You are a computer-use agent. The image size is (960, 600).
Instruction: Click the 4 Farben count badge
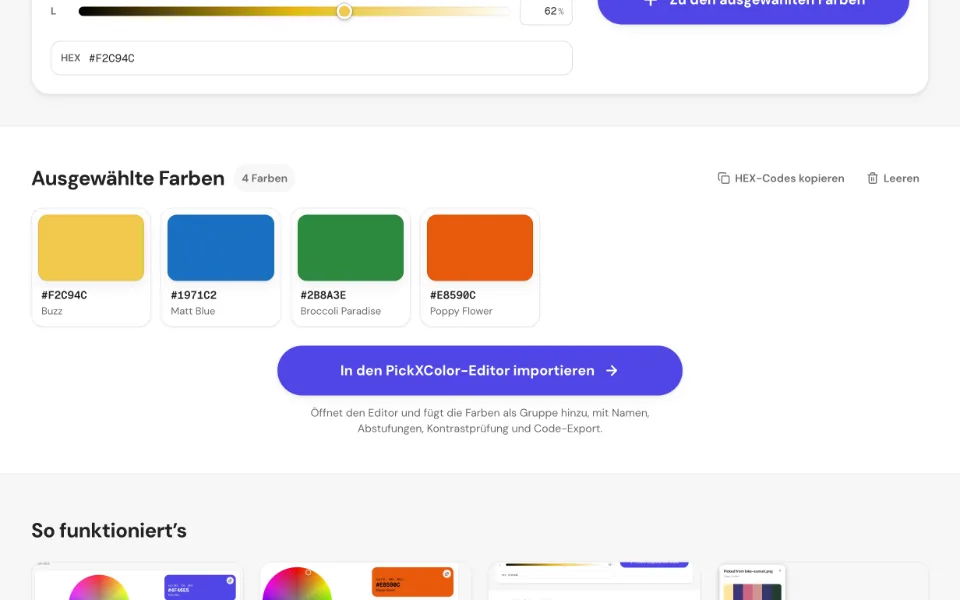pyautogui.click(x=264, y=178)
